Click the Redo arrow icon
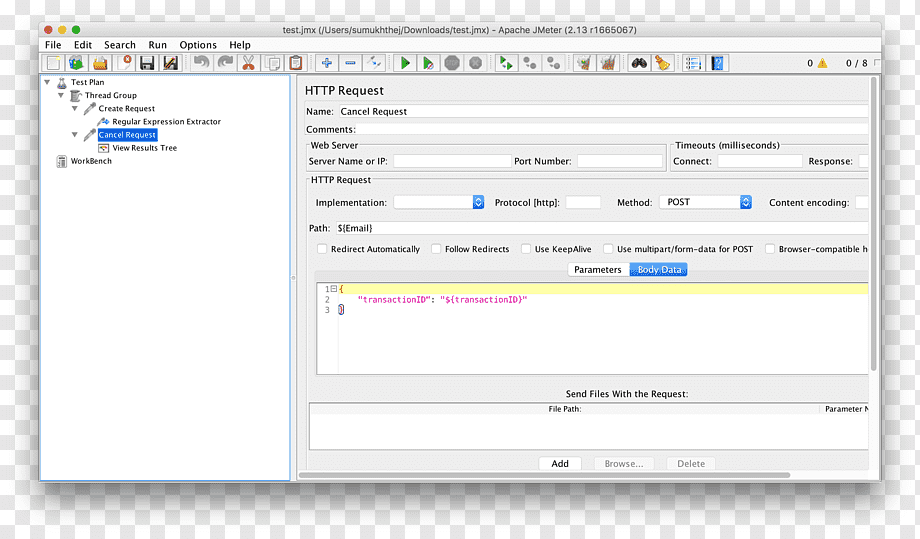Viewport: 920px width, 539px height. point(225,63)
